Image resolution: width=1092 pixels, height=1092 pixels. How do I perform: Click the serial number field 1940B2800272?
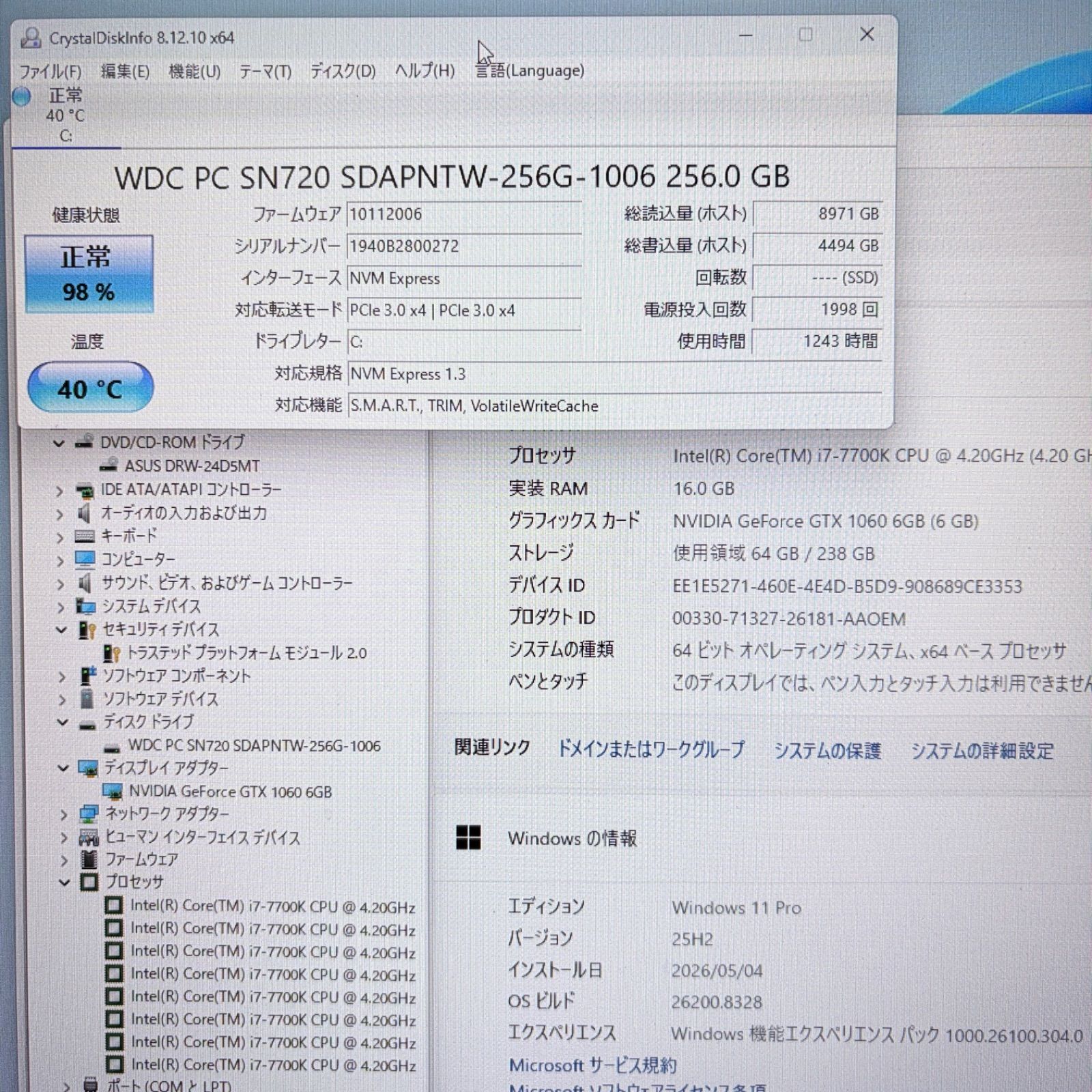click(x=463, y=246)
